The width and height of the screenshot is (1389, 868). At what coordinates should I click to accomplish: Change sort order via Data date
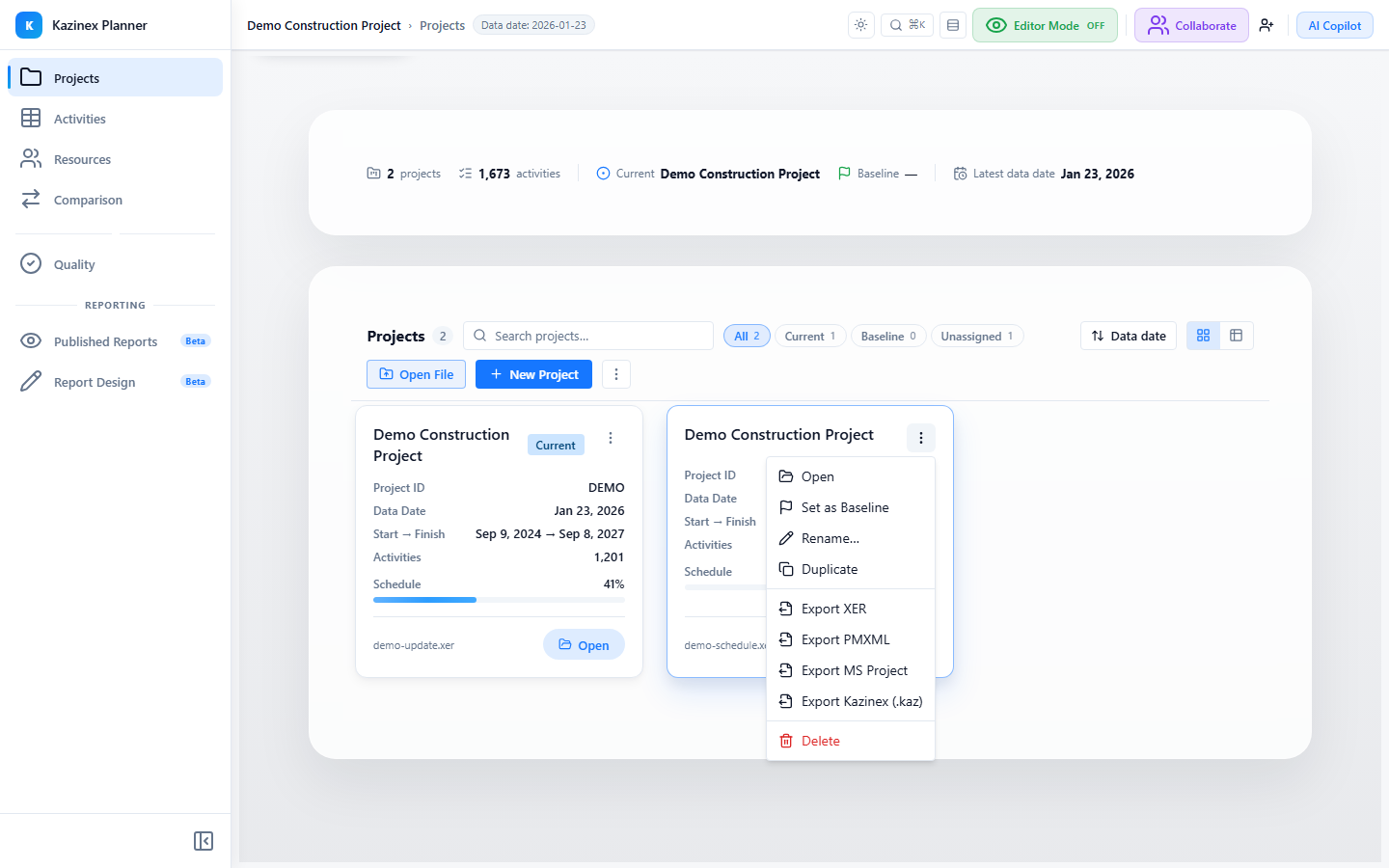coord(1129,336)
